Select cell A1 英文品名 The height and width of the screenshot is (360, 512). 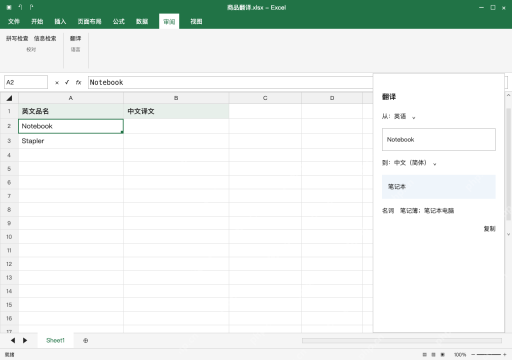(x=71, y=111)
